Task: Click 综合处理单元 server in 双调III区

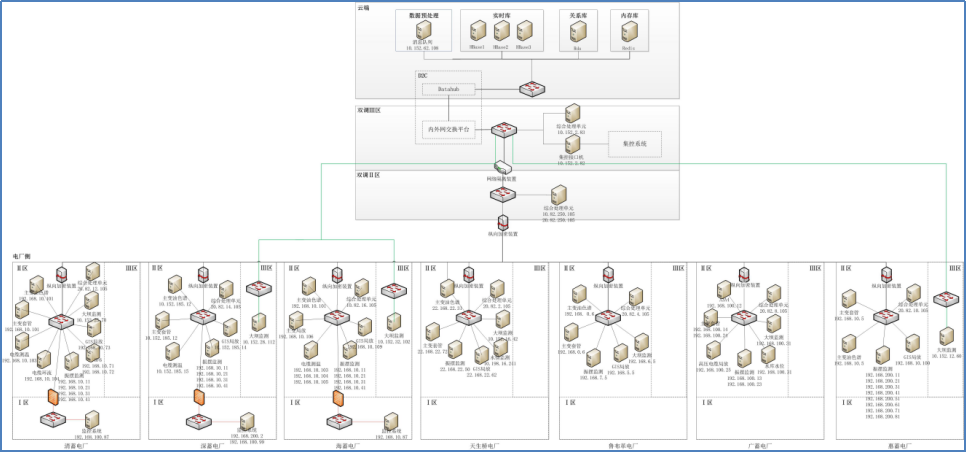Action: 573,114
